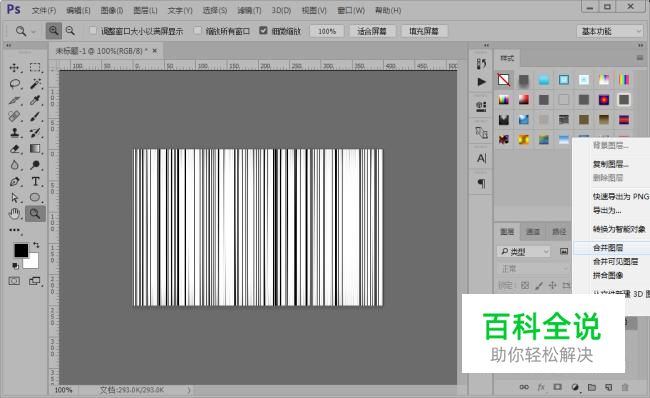Collapse the toolbox double-arrow header
The image size is (650, 398).
[9, 45]
